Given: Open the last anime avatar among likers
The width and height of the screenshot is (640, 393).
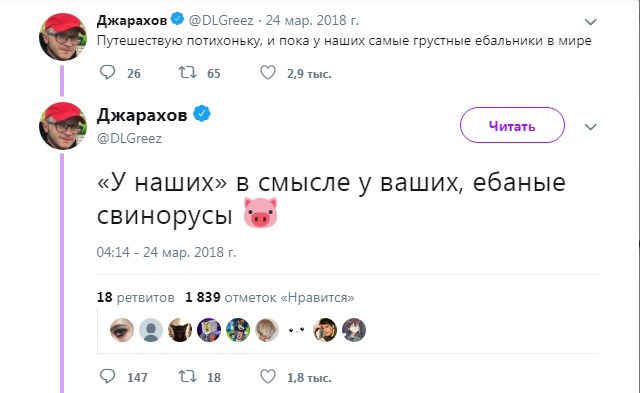Looking at the screenshot, I should pyautogui.click(x=354, y=330).
